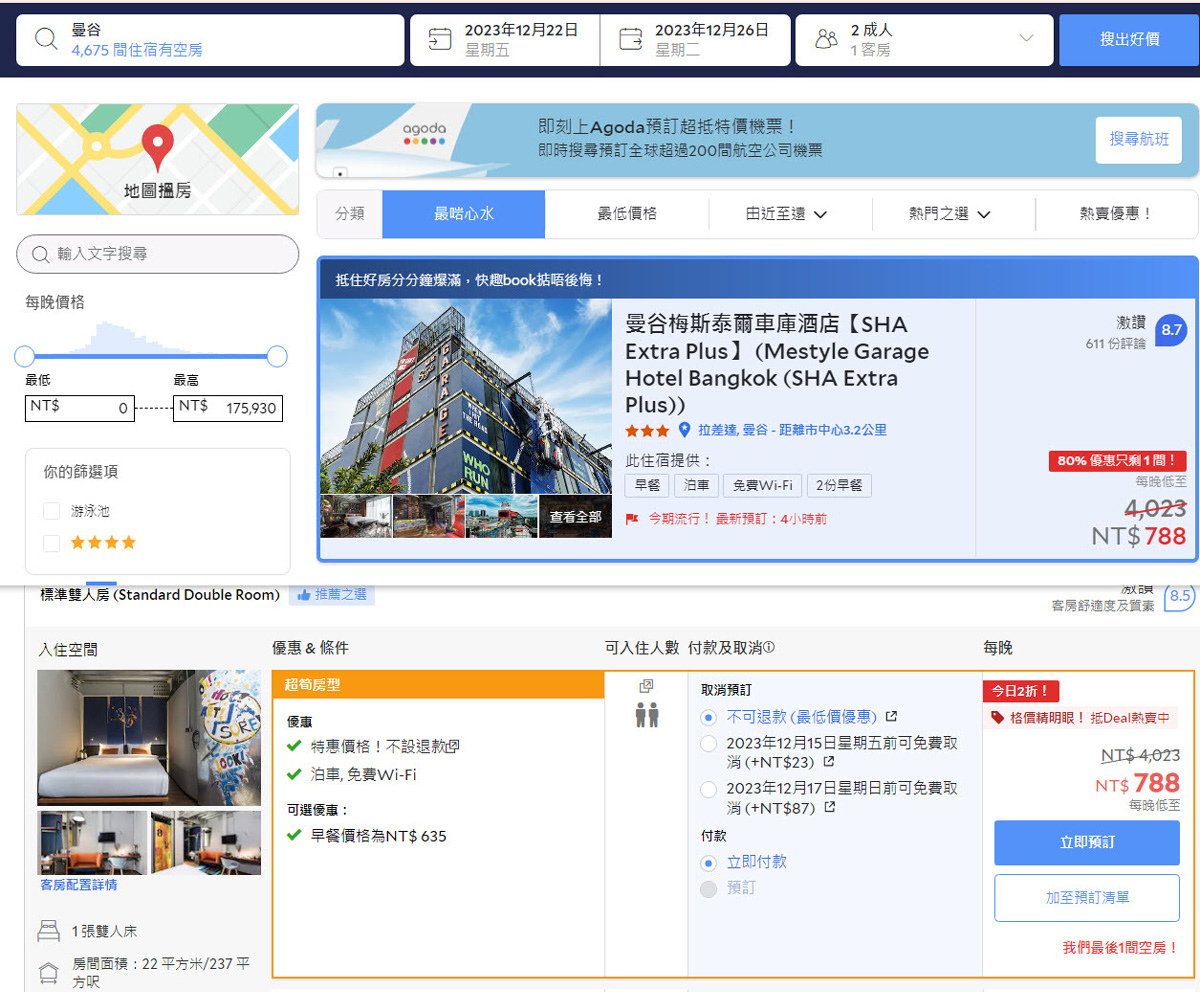Click the red map pin icon
Image resolution: width=1200 pixels, height=993 pixels.
157,147
